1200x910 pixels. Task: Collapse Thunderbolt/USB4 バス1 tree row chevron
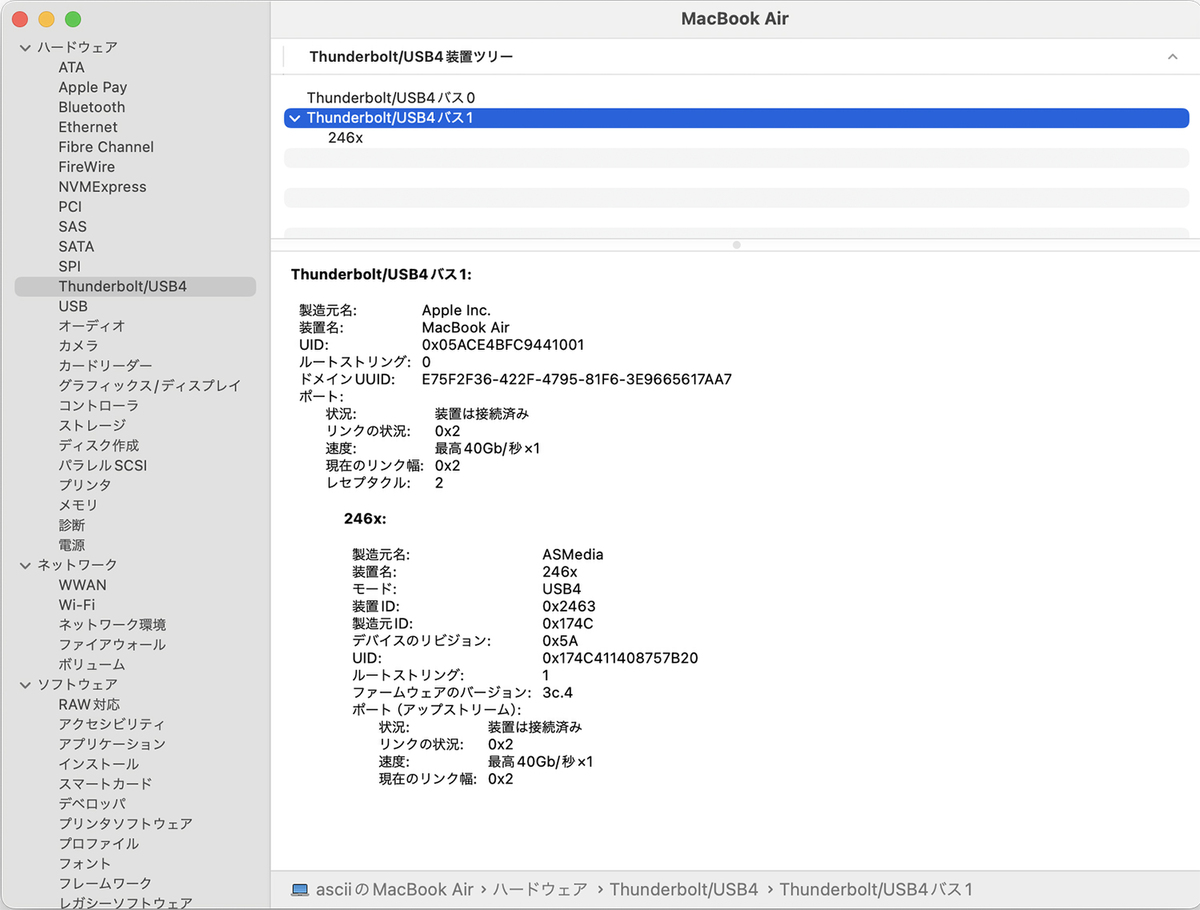tap(293, 118)
